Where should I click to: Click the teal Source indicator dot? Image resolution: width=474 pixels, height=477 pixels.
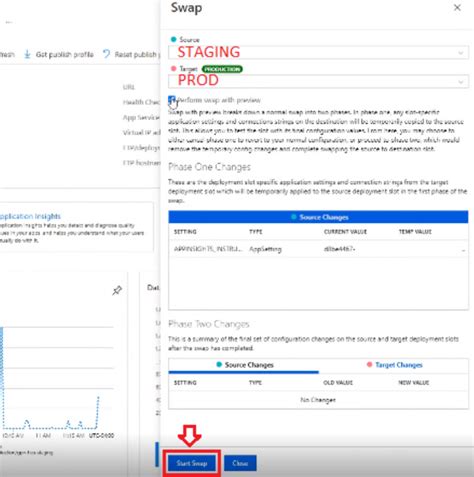tap(173, 39)
